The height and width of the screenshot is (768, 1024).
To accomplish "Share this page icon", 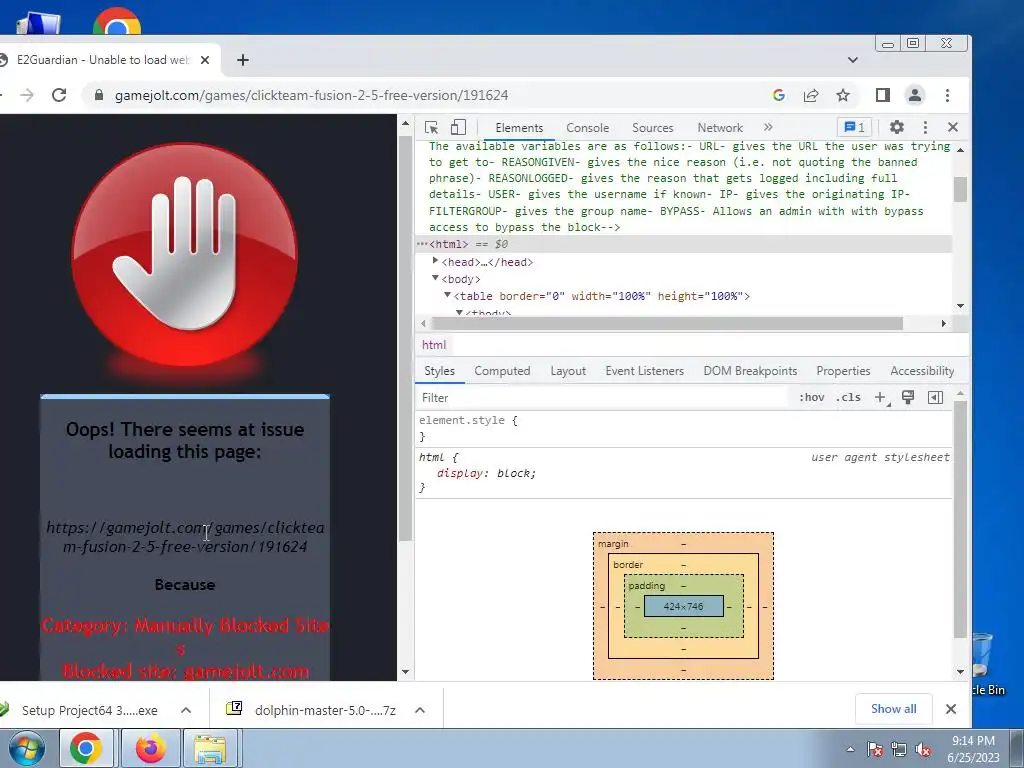I will (811, 95).
